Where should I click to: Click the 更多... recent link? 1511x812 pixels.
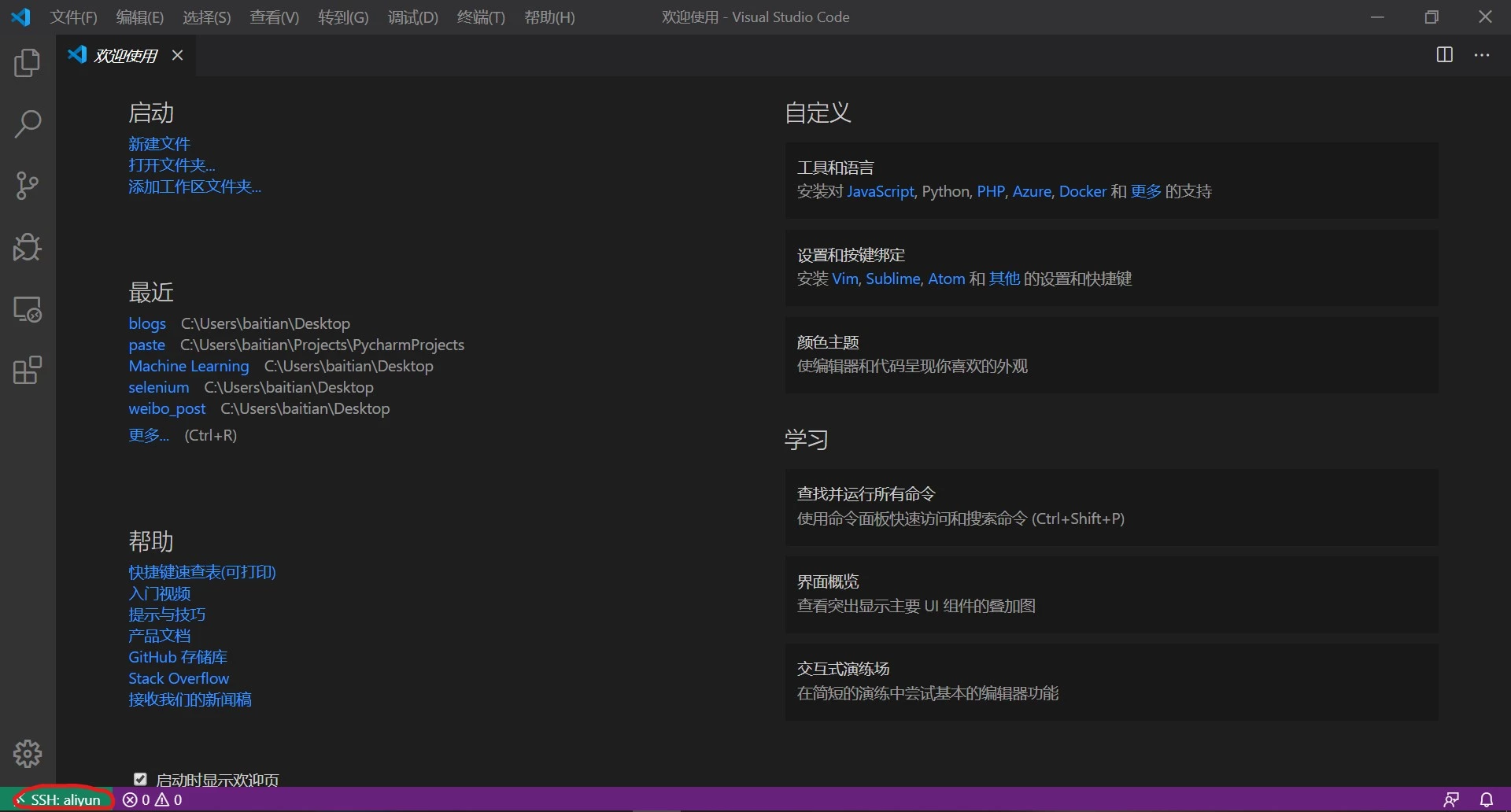[149, 435]
